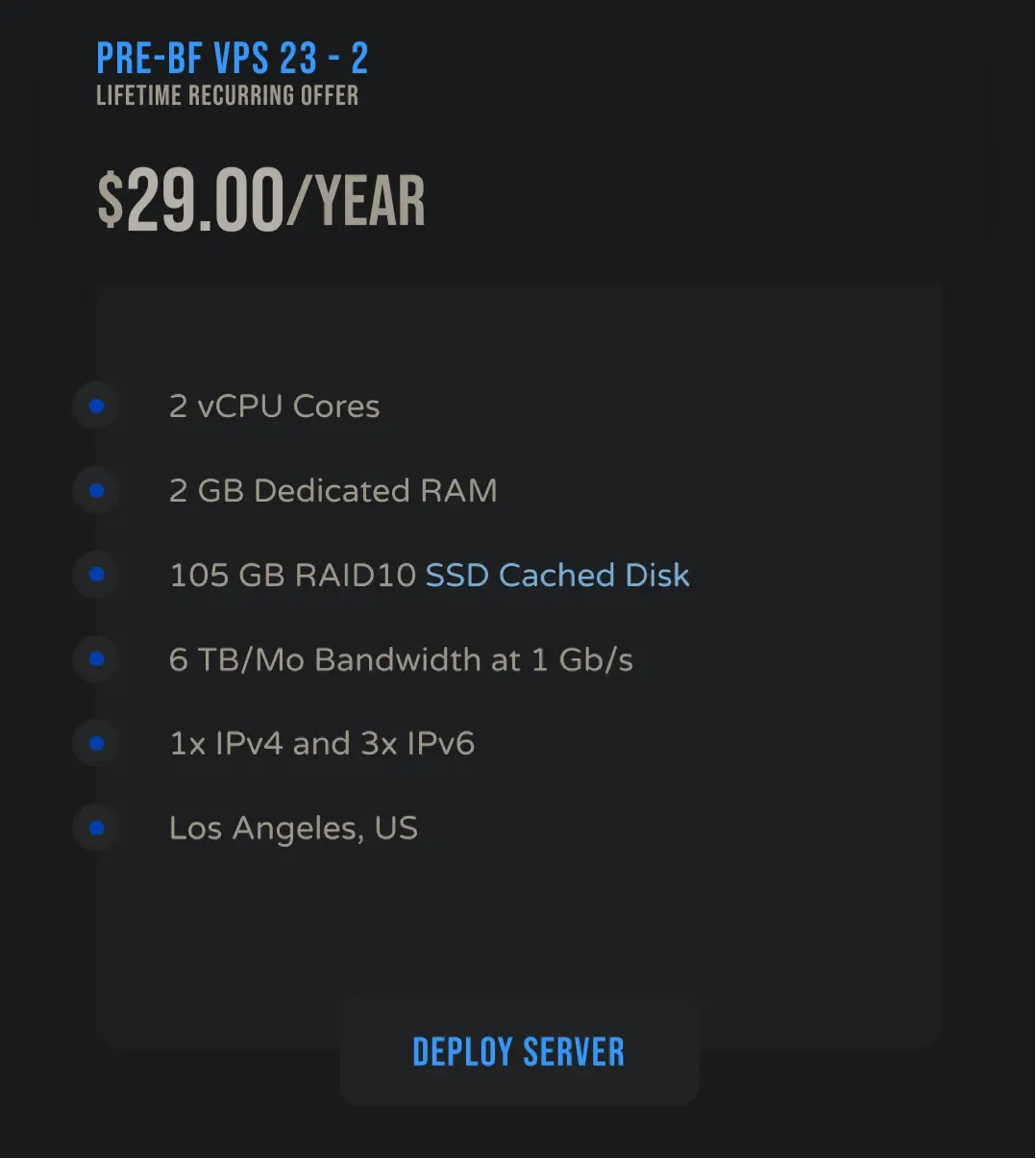This screenshot has width=1036, height=1159.
Task: Click the 6 TB/Mo Bandwidth at 1 Gb/s line
Action: [402, 659]
